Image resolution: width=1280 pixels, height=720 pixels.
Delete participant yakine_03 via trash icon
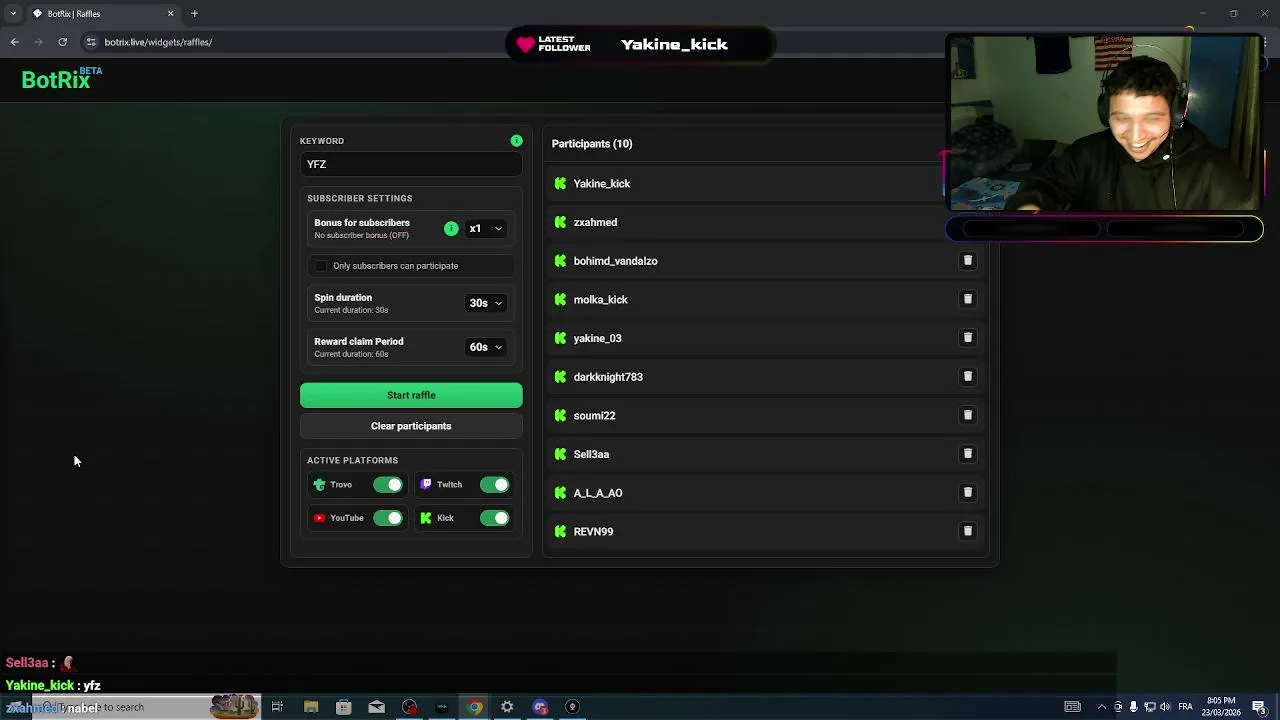point(967,338)
